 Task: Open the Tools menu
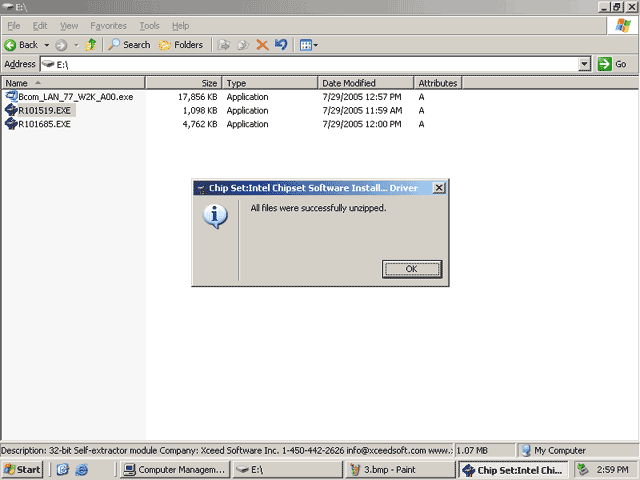pyautogui.click(x=149, y=26)
